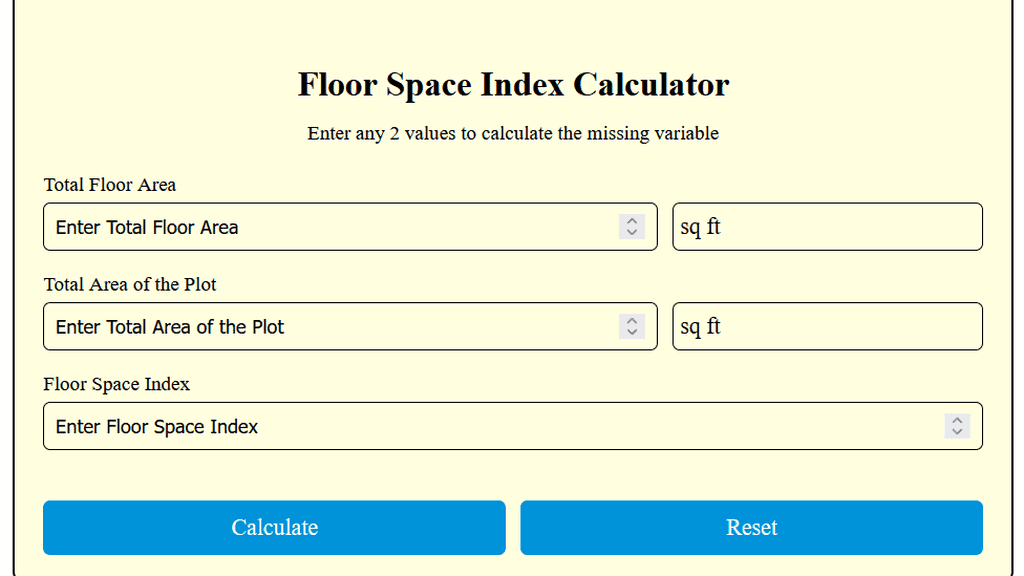Click the instruction text about entering 2 values
Image resolution: width=1024 pixels, height=576 pixels.
(x=512, y=133)
